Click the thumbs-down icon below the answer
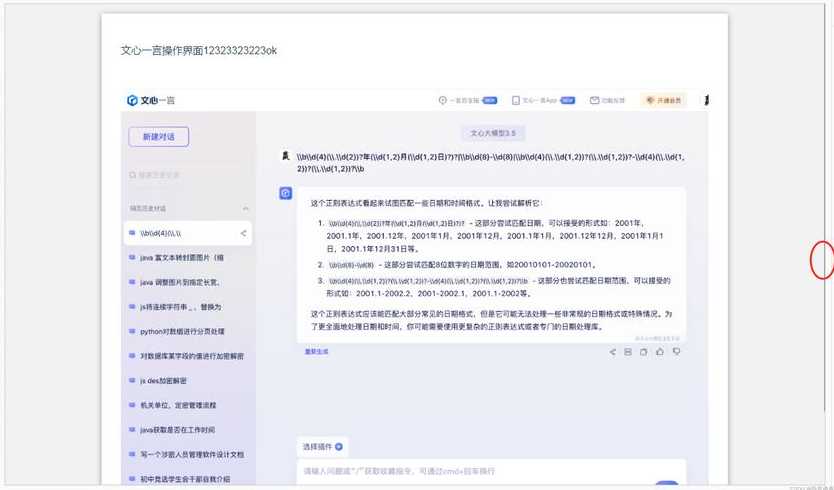 tap(677, 352)
